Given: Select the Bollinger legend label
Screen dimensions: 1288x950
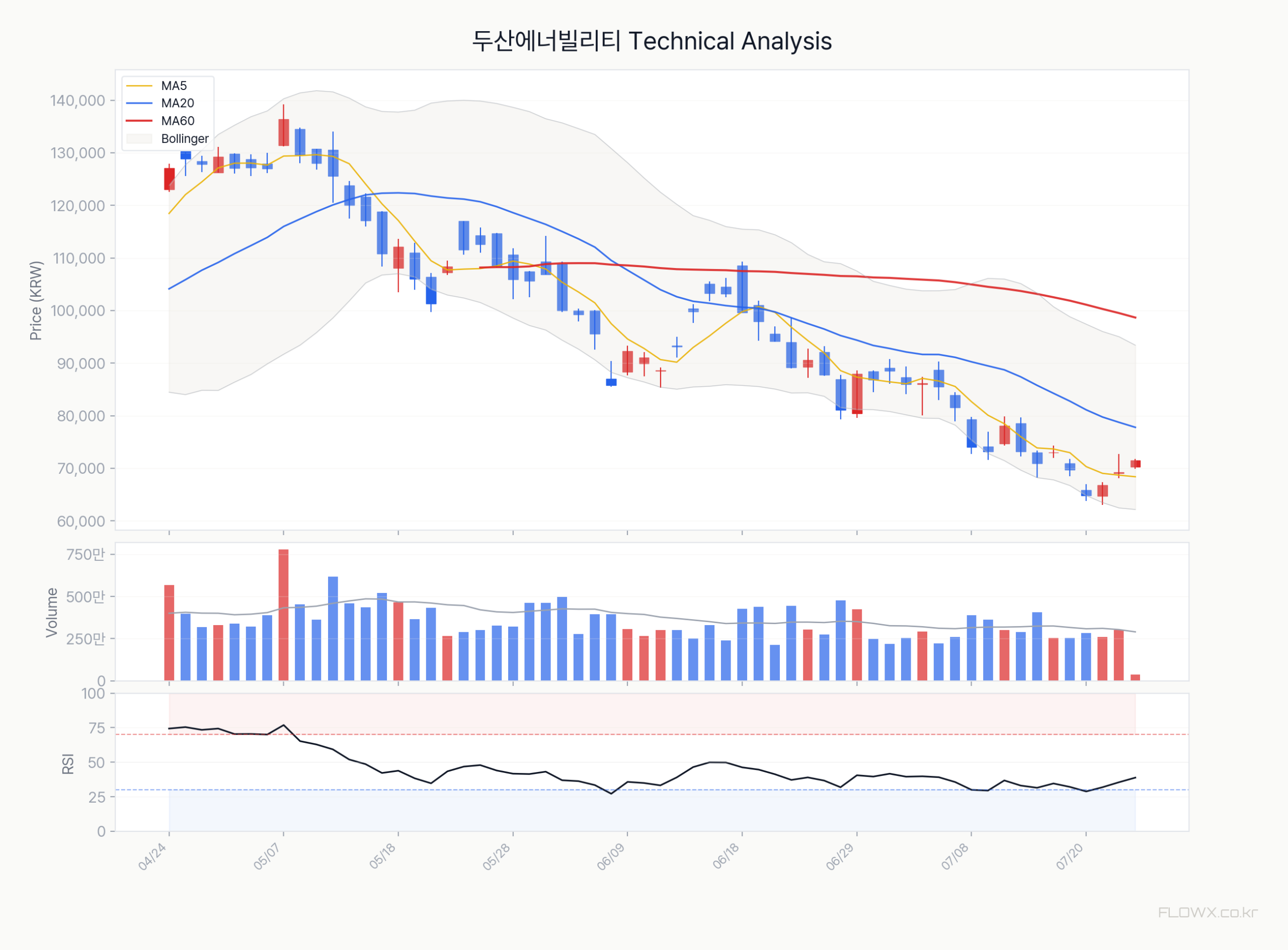Looking at the screenshot, I should pyautogui.click(x=185, y=139).
